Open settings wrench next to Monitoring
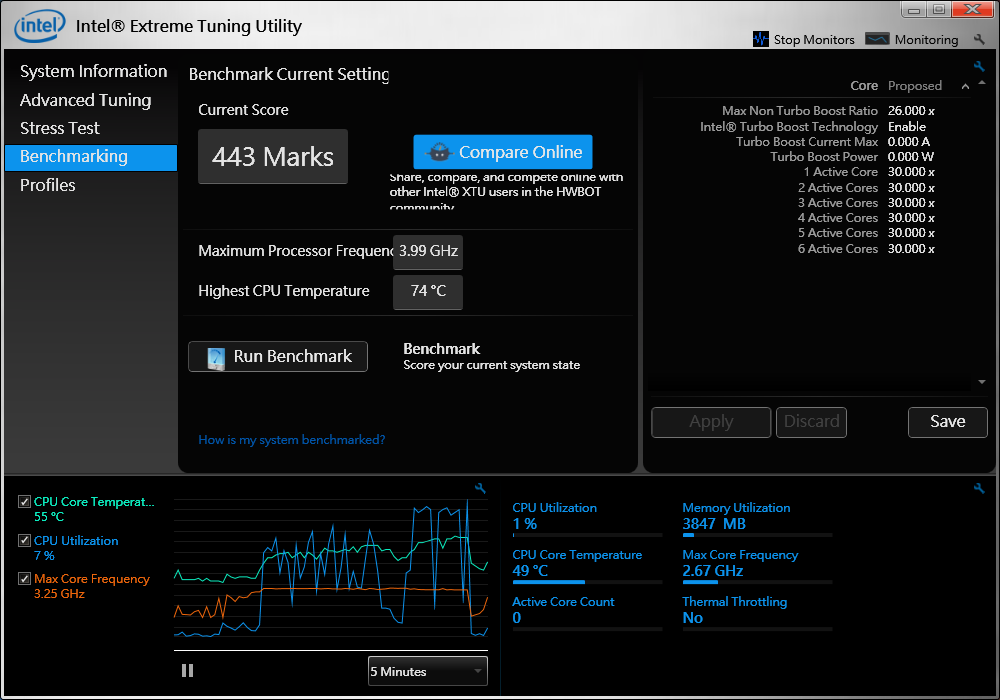 tap(979, 40)
